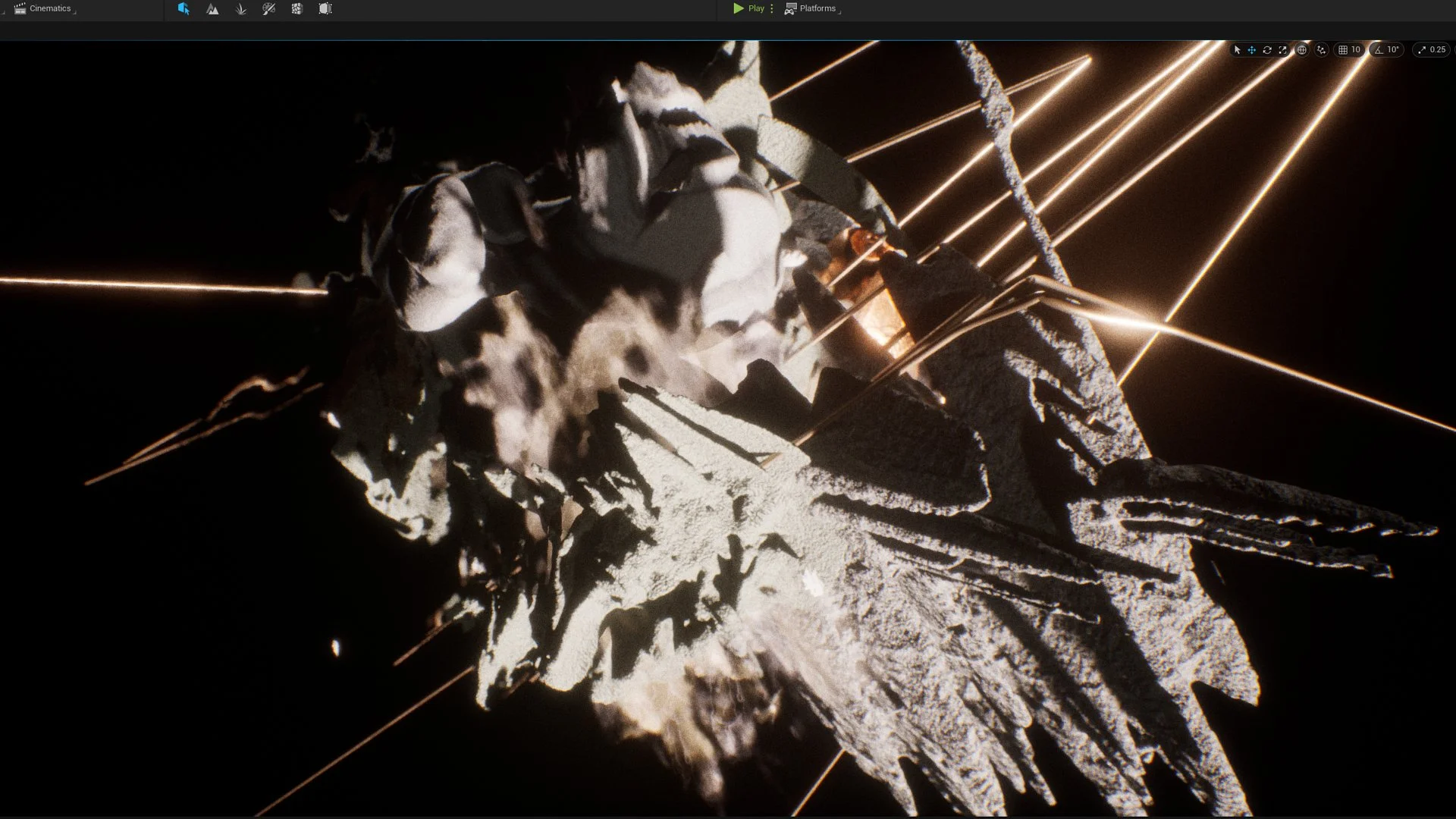The image size is (1456, 819).
Task: Open the Cinematics dropdown menu
Action: [x=45, y=9]
